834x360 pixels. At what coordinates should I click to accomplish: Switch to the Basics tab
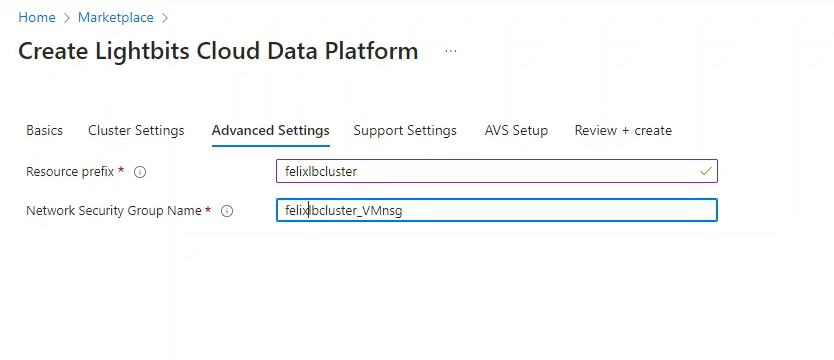(44, 130)
